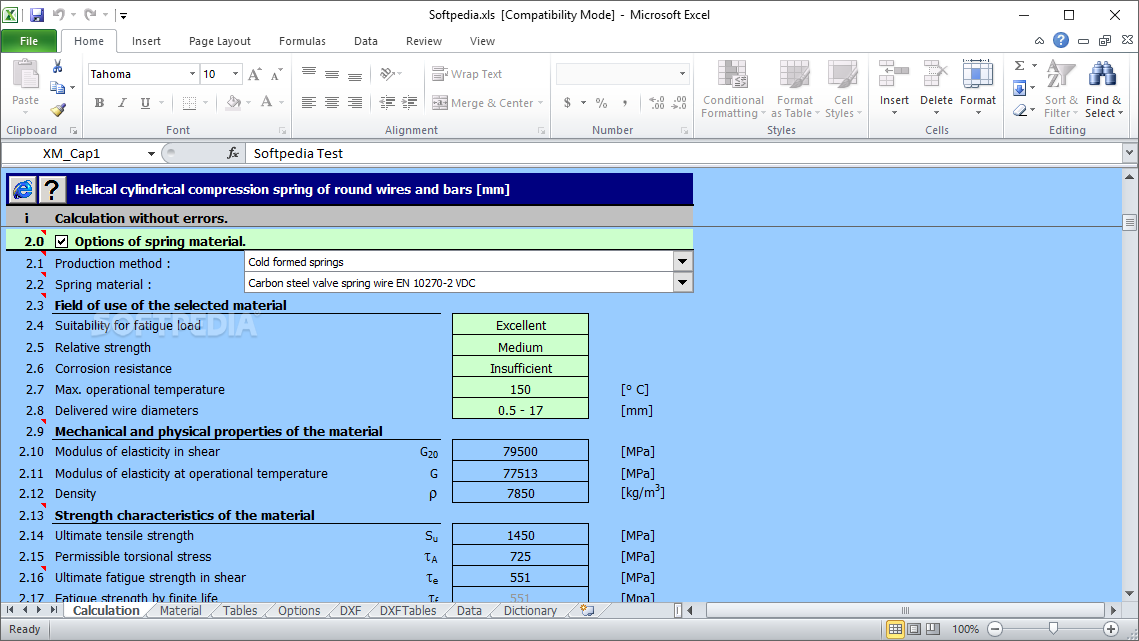Viewport: 1139px width, 641px height.
Task: Click the Format cells button
Action: tap(978, 89)
